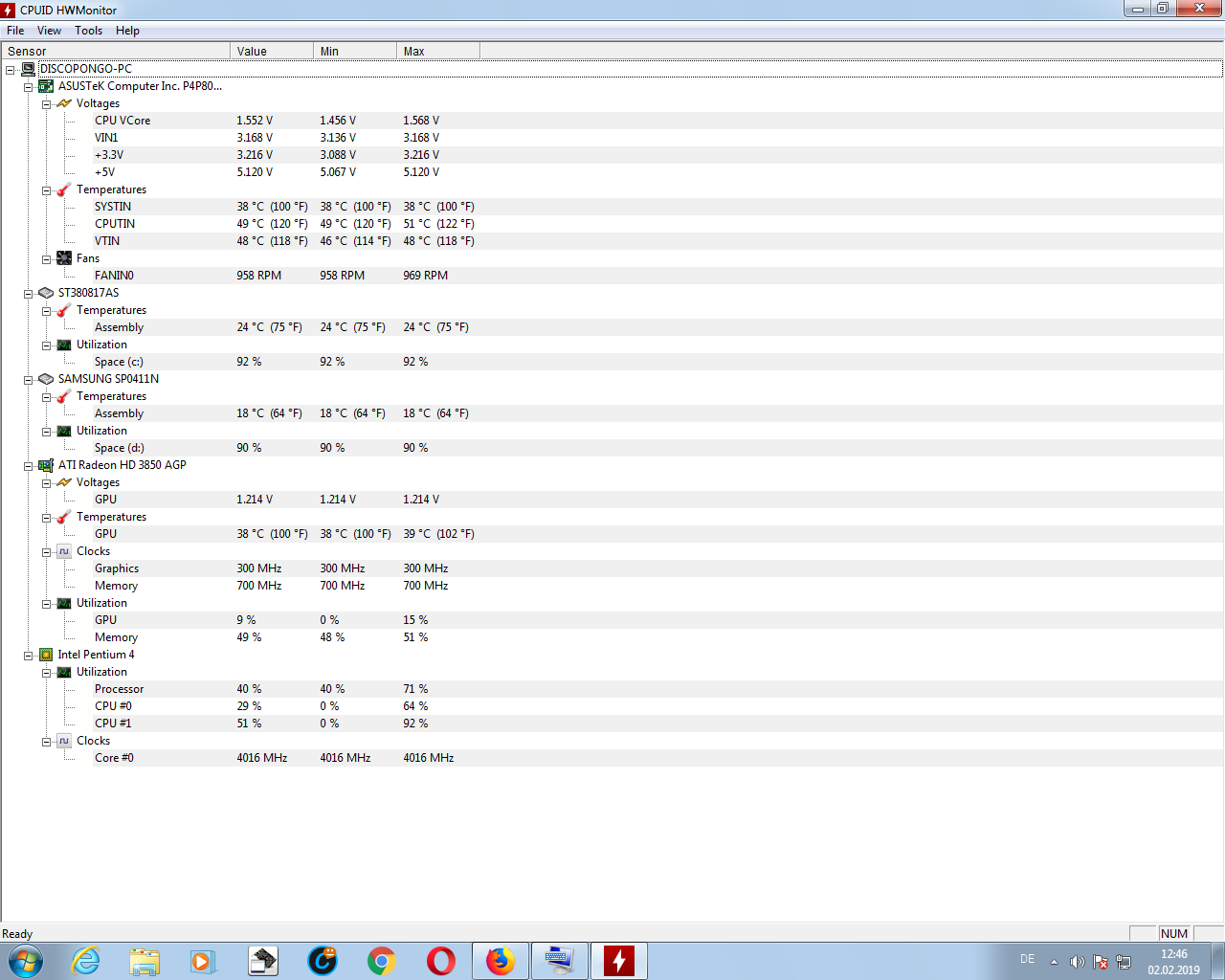
Task: Click thermometer icon under SAMSUNG SP0411N
Action: tap(64, 396)
